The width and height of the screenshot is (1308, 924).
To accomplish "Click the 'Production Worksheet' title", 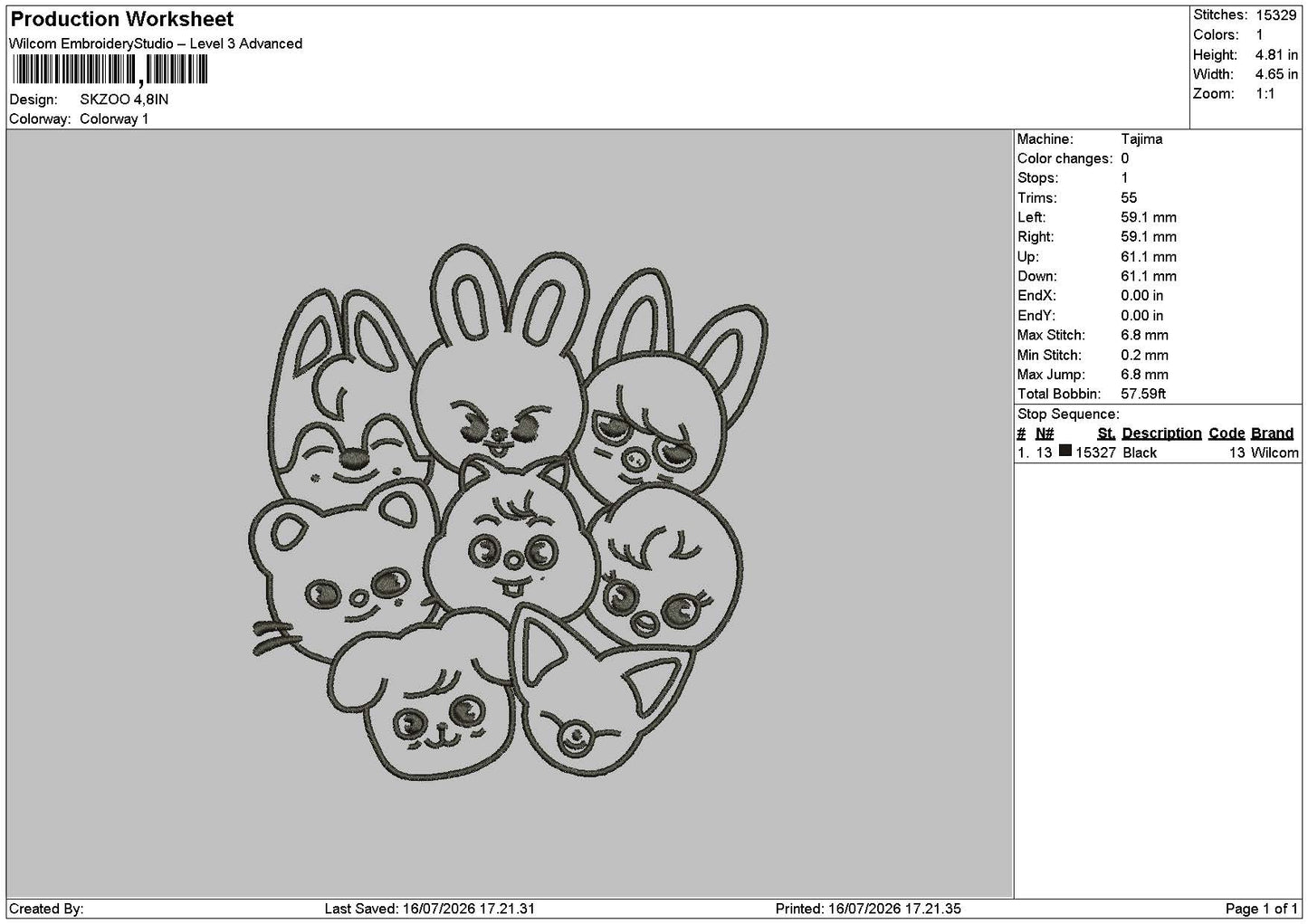I will (121, 19).
